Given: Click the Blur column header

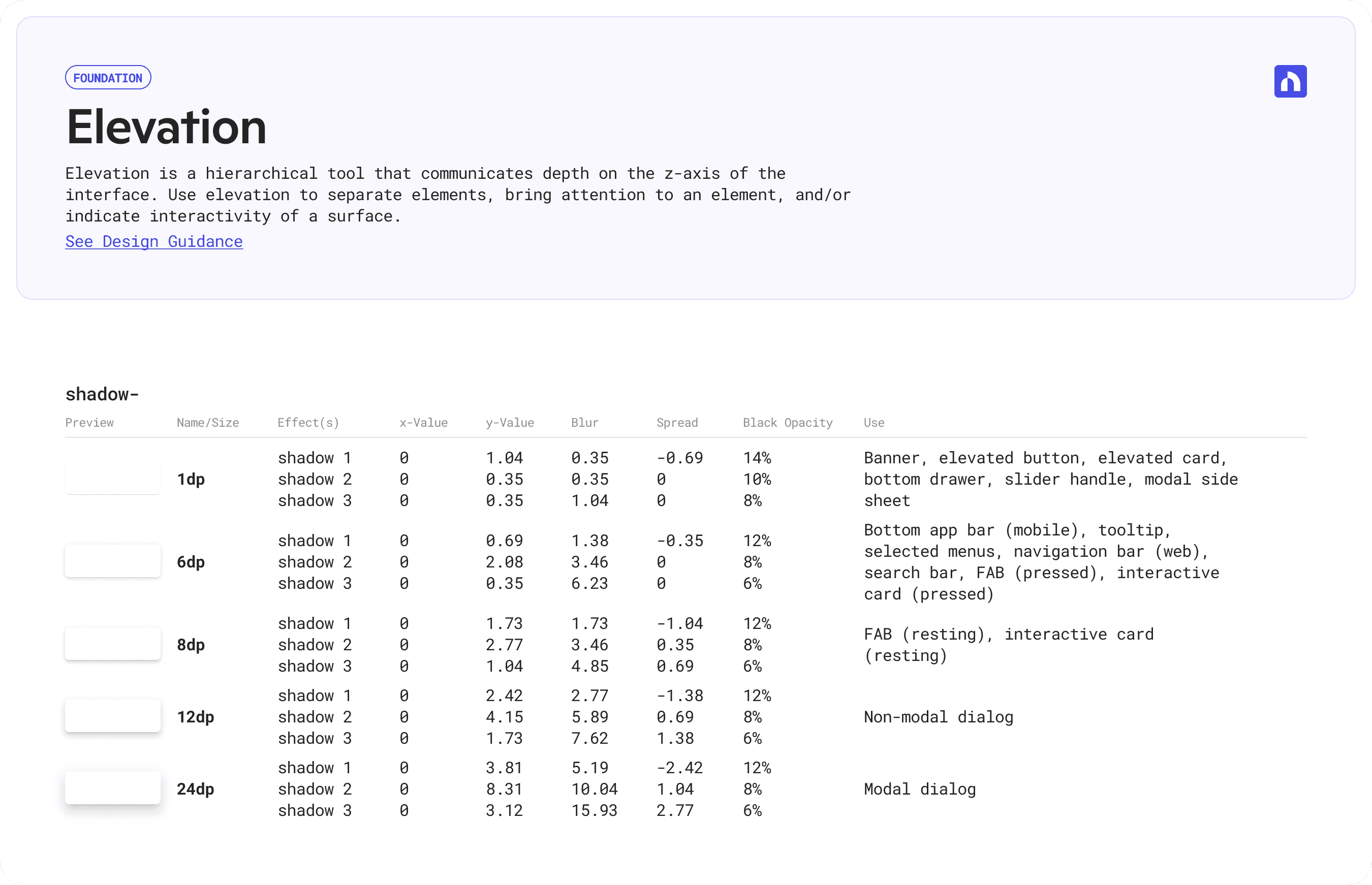Looking at the screenshot, I should click(584, 423).
